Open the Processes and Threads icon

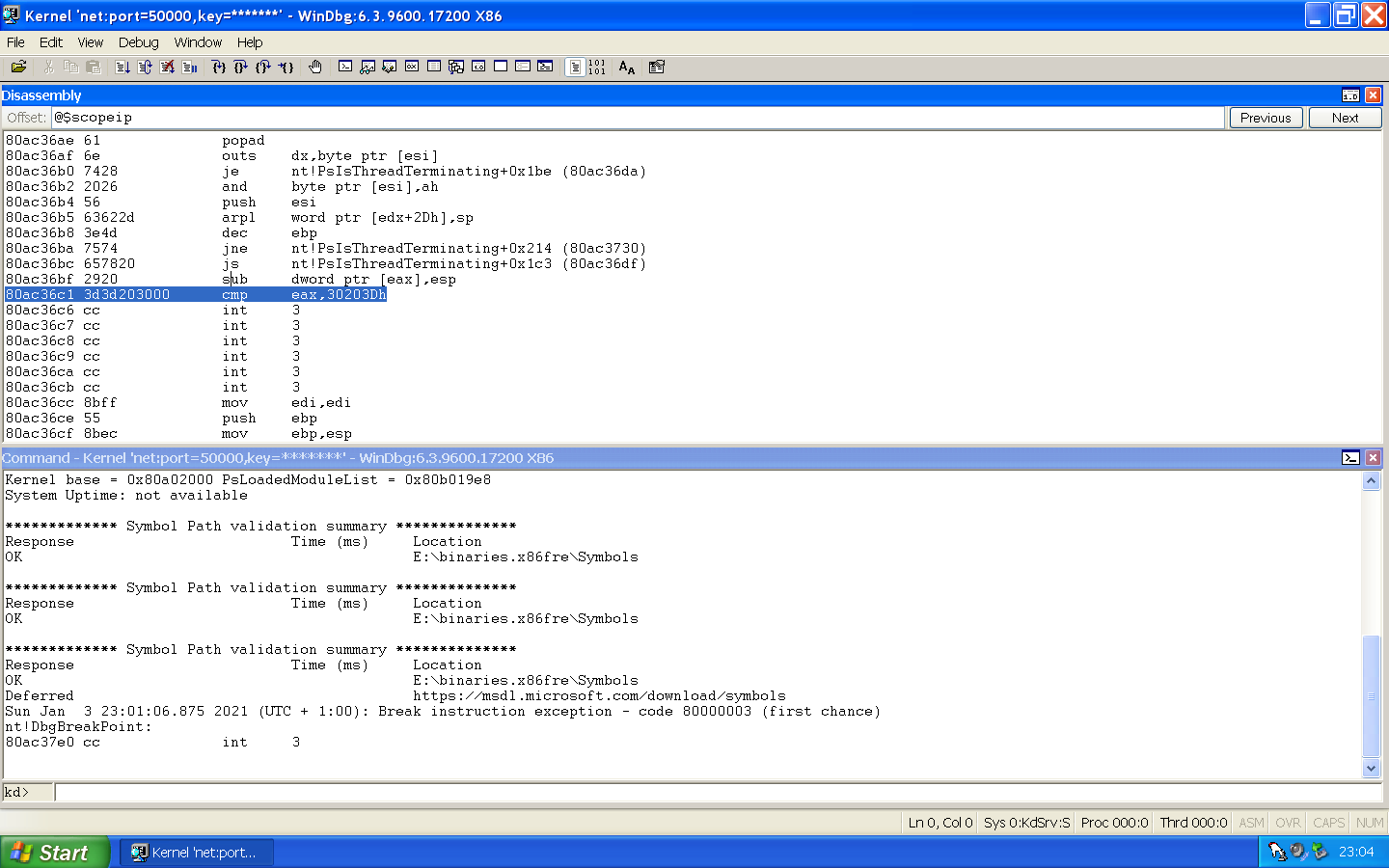pyautogui.click(x=523, y=67)
